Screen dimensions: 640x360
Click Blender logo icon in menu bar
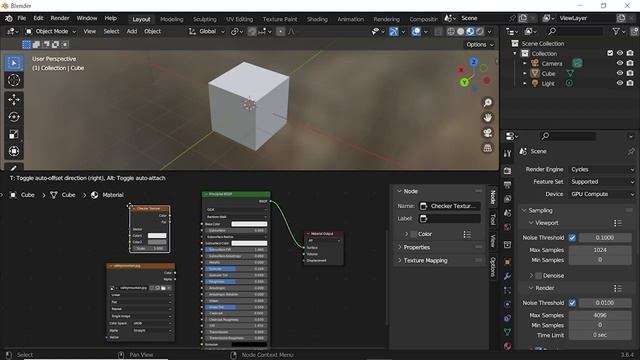[9, 18]
